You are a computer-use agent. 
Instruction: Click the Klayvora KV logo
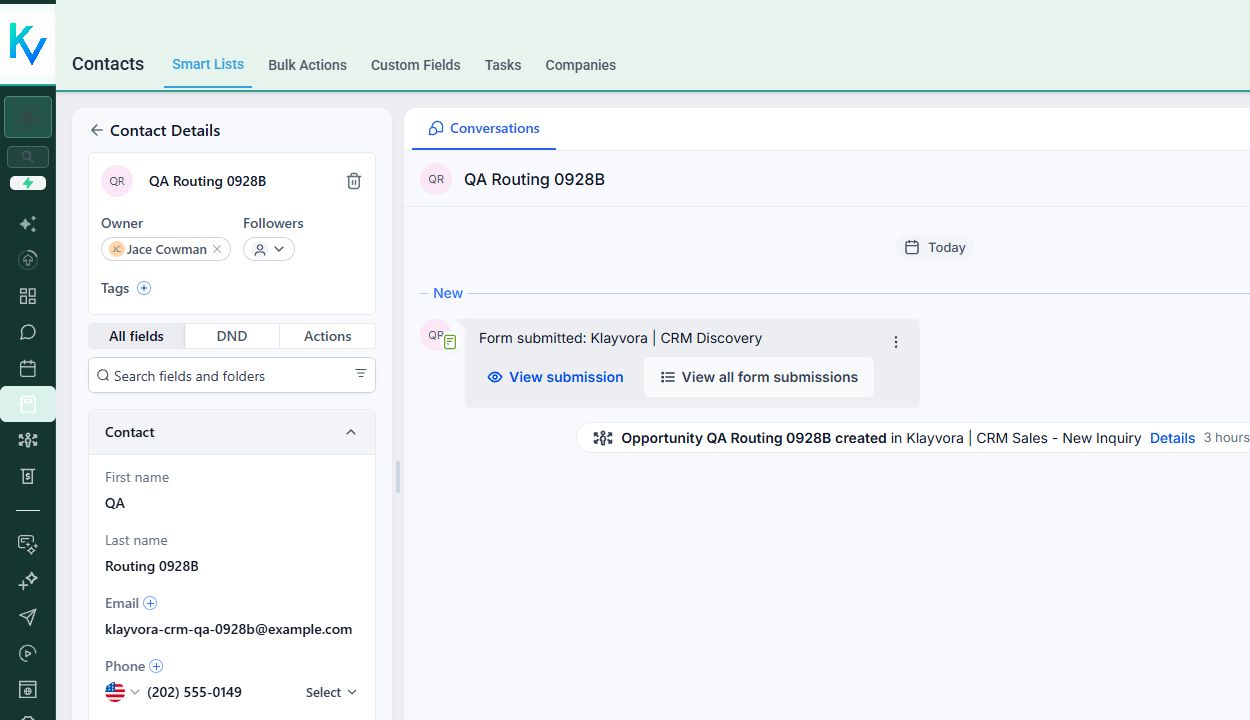(27, 42)
